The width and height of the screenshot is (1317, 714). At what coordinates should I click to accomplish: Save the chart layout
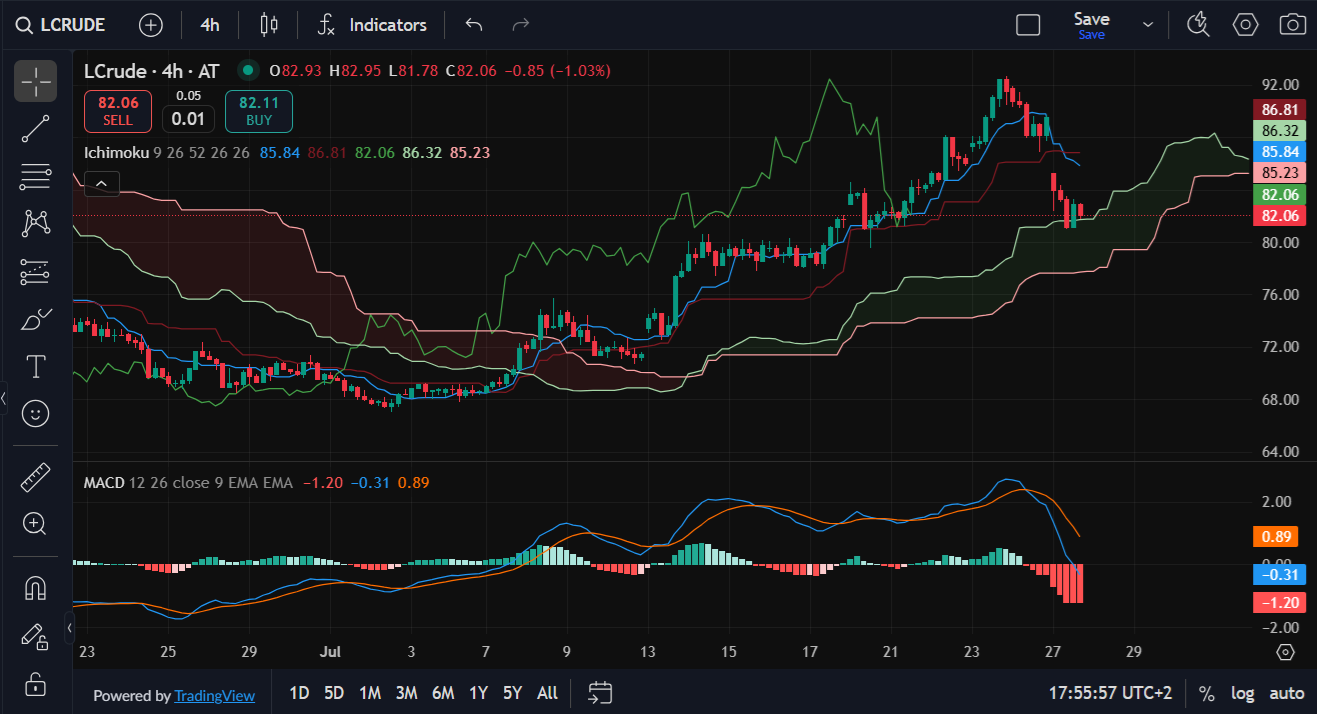pyautogui.click(x=1091, y=25)
